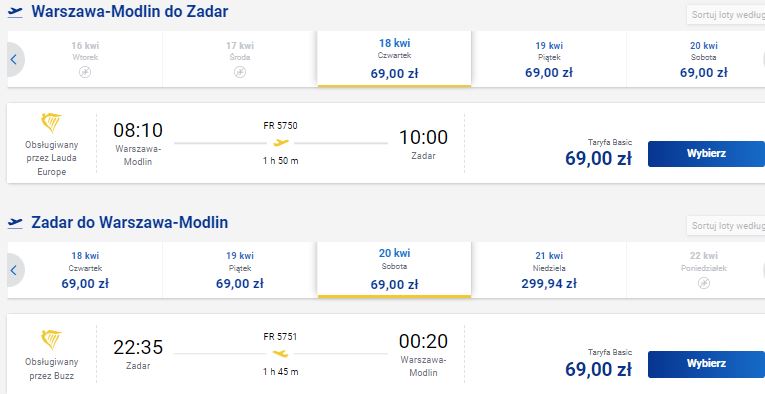
Task: Choose the return 19 kwi Piątek date
Action: (240, 270)
